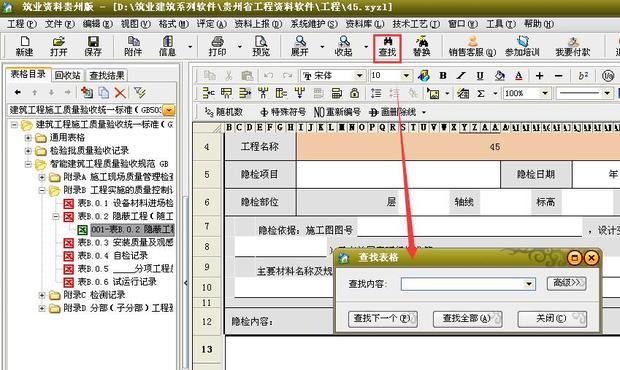Click the back arrow in tree panel
The image size is (620, 370).
click(x=17, y=92)
